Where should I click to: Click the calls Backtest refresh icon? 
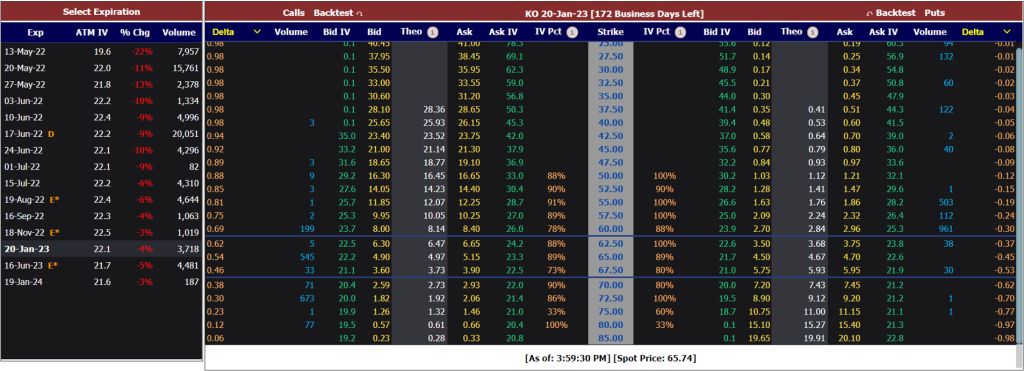coord(359,14)
